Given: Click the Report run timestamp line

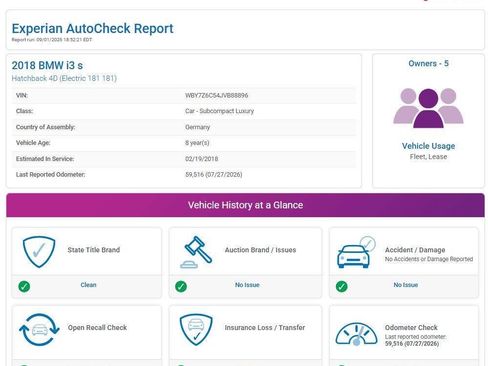Looking at the screenshot, I should pos(52,40).
